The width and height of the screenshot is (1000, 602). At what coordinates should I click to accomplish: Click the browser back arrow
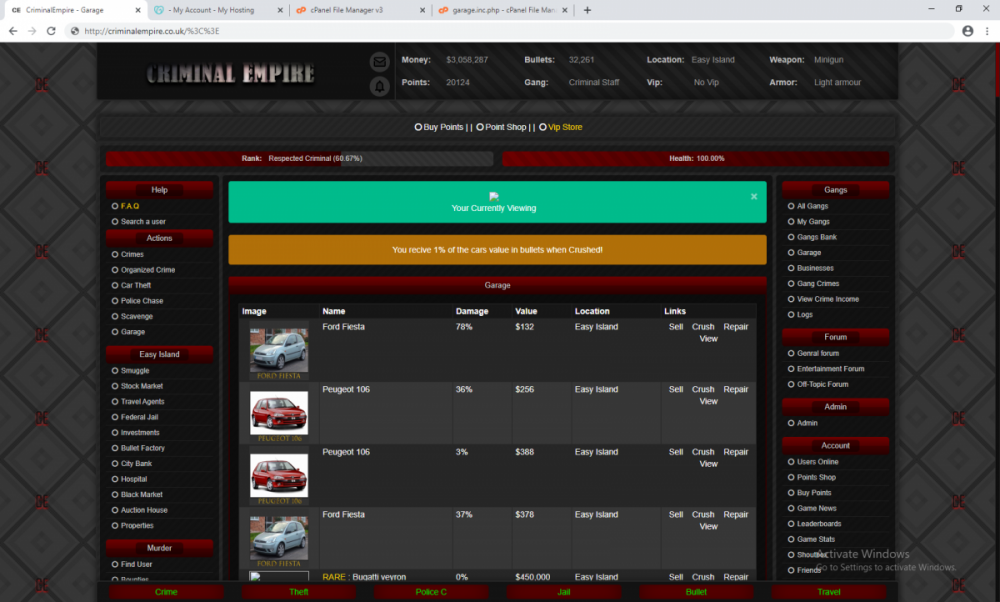13,31
